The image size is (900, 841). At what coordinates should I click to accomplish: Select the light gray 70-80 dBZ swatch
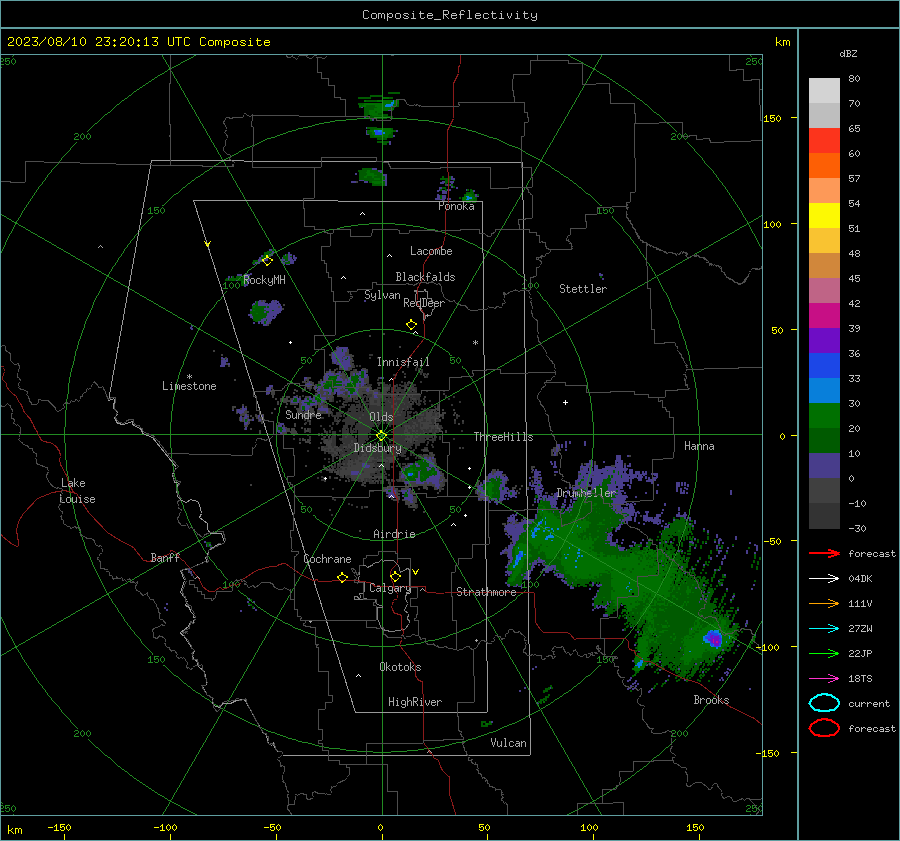(x=824, y=91)
